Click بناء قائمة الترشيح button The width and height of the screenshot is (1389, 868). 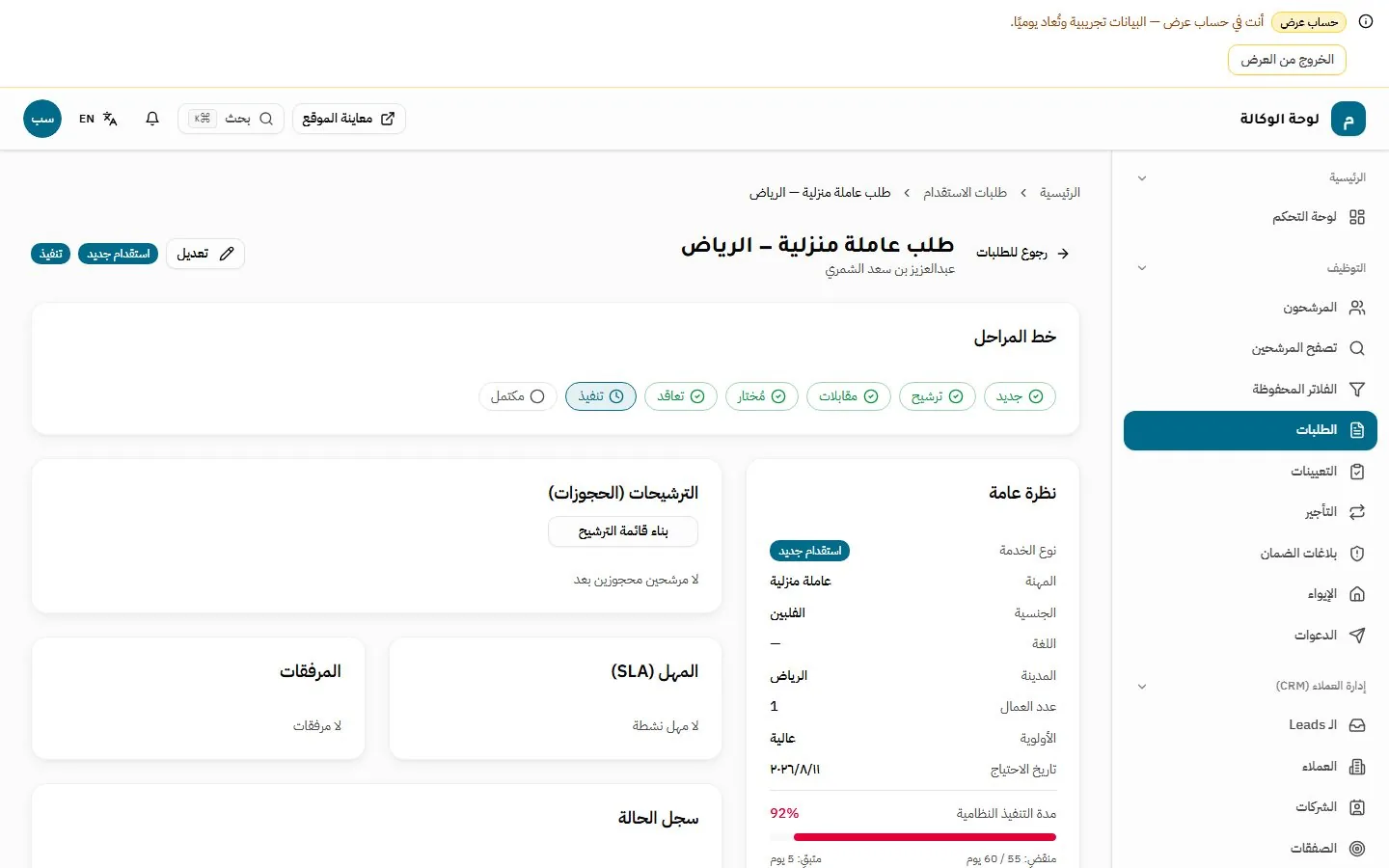point(623,531)
